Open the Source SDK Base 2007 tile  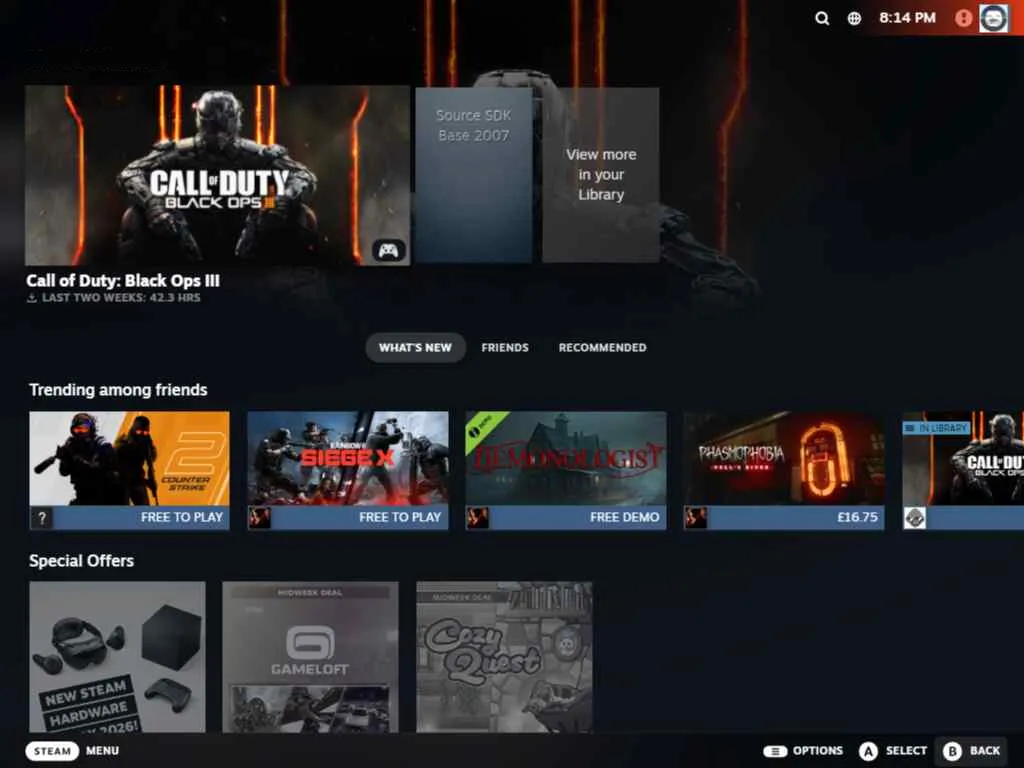pos(473,175)
